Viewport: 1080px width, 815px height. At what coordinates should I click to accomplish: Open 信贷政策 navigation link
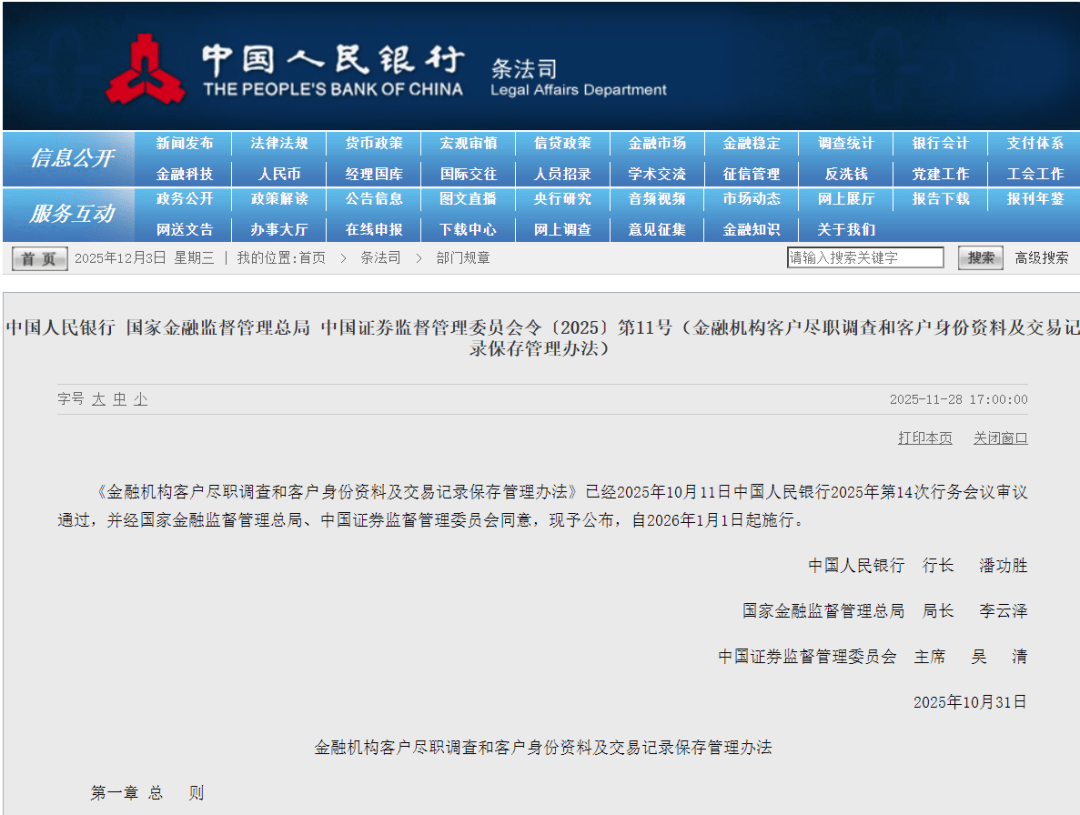coord(563,143)
